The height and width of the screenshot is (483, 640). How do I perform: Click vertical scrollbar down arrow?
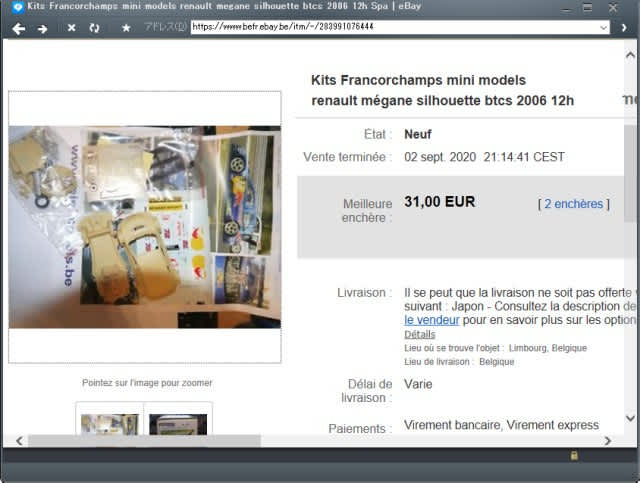[x=630, y=418]
